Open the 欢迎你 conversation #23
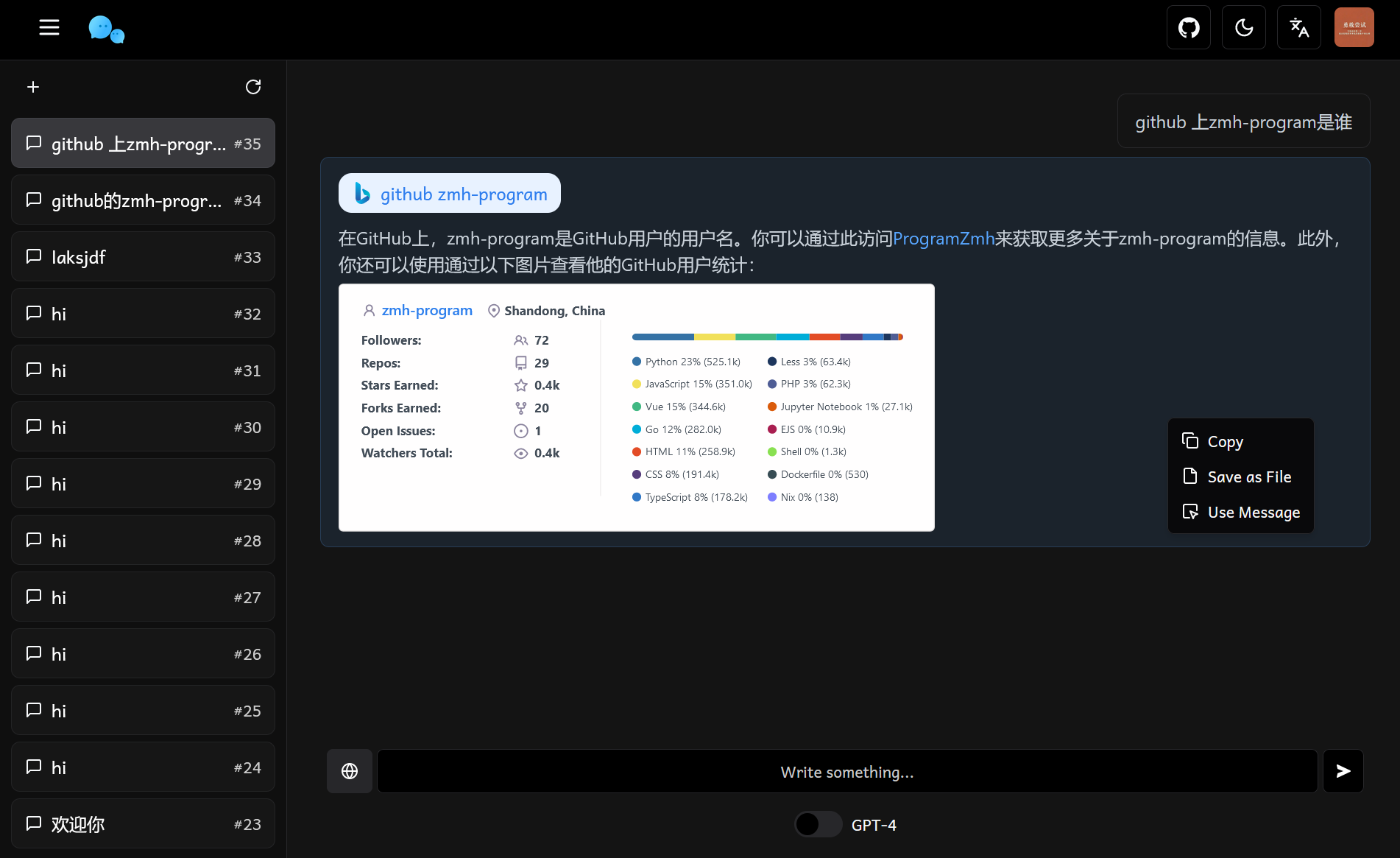Viewport: 1400px width, 858px height. pyautogui.click(x=143, y=823)
